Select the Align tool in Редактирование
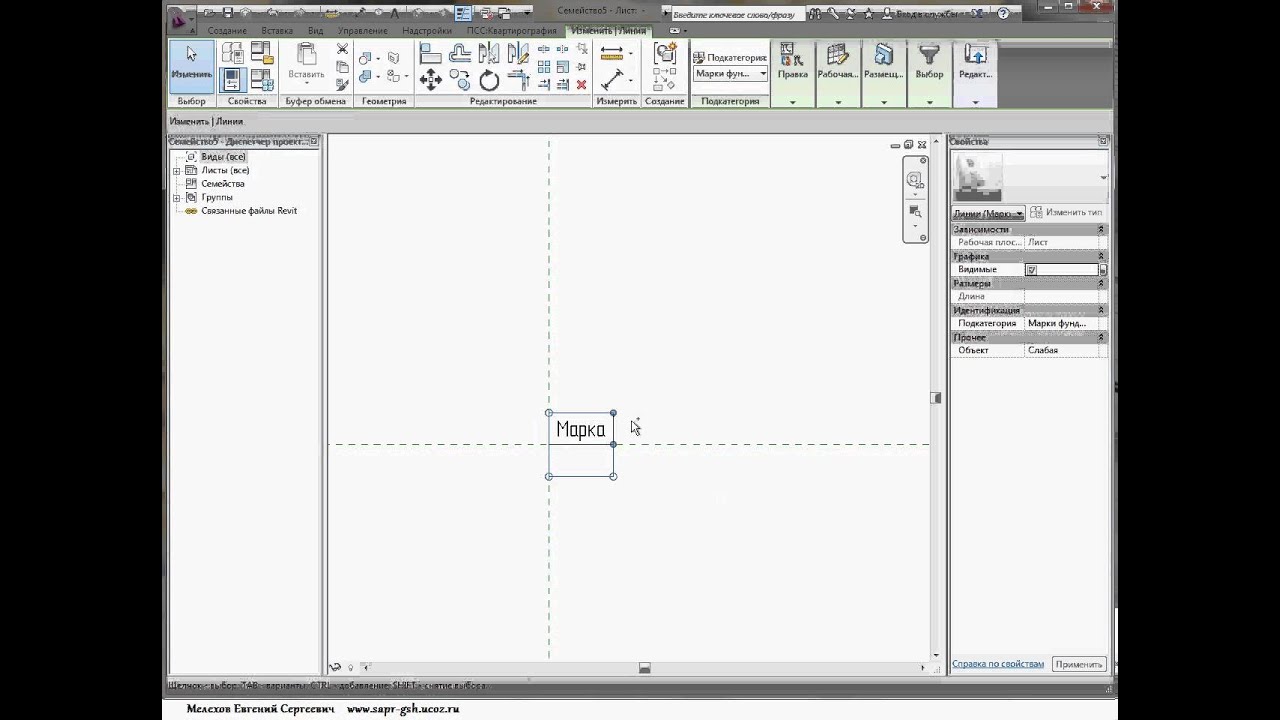This screenshot has width=1280, height=720. point(430,54)
